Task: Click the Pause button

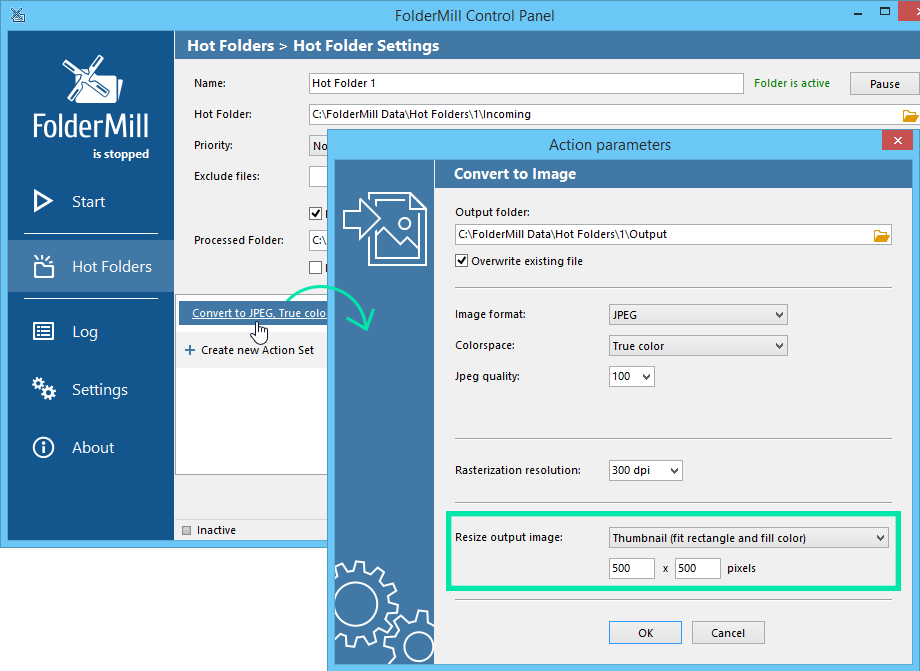Action: [884, 84]
